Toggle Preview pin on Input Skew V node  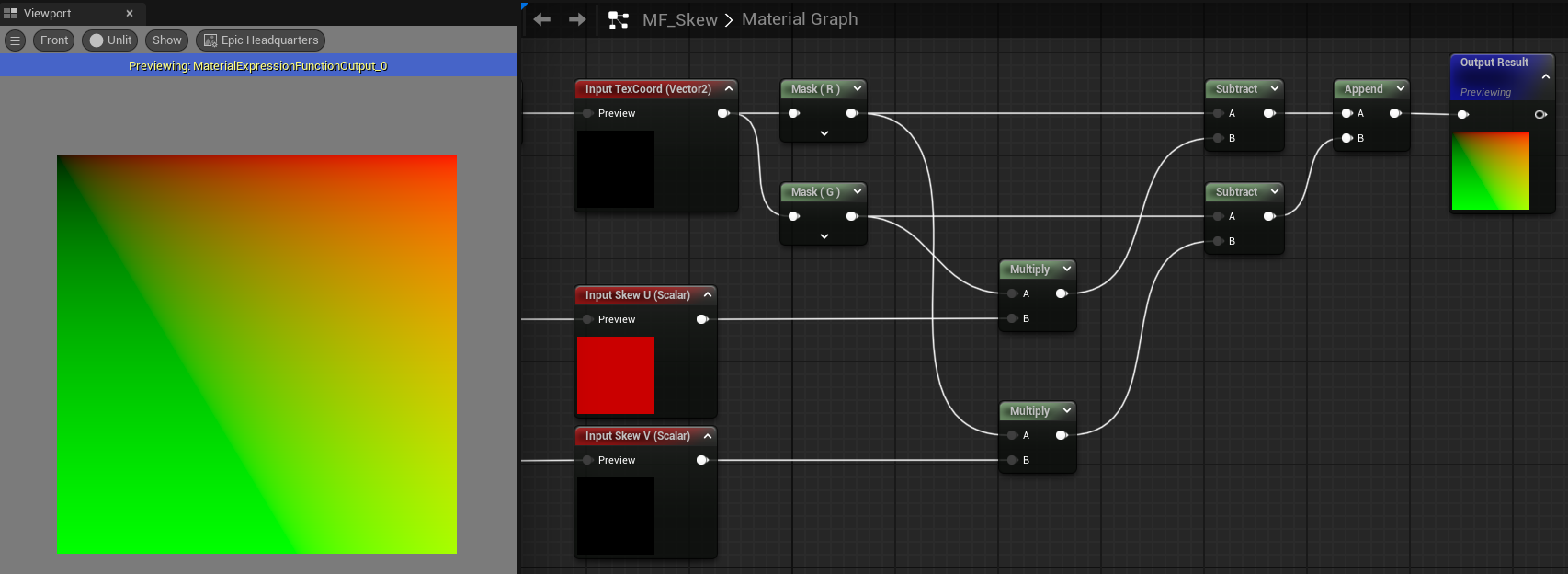[587, 460]
